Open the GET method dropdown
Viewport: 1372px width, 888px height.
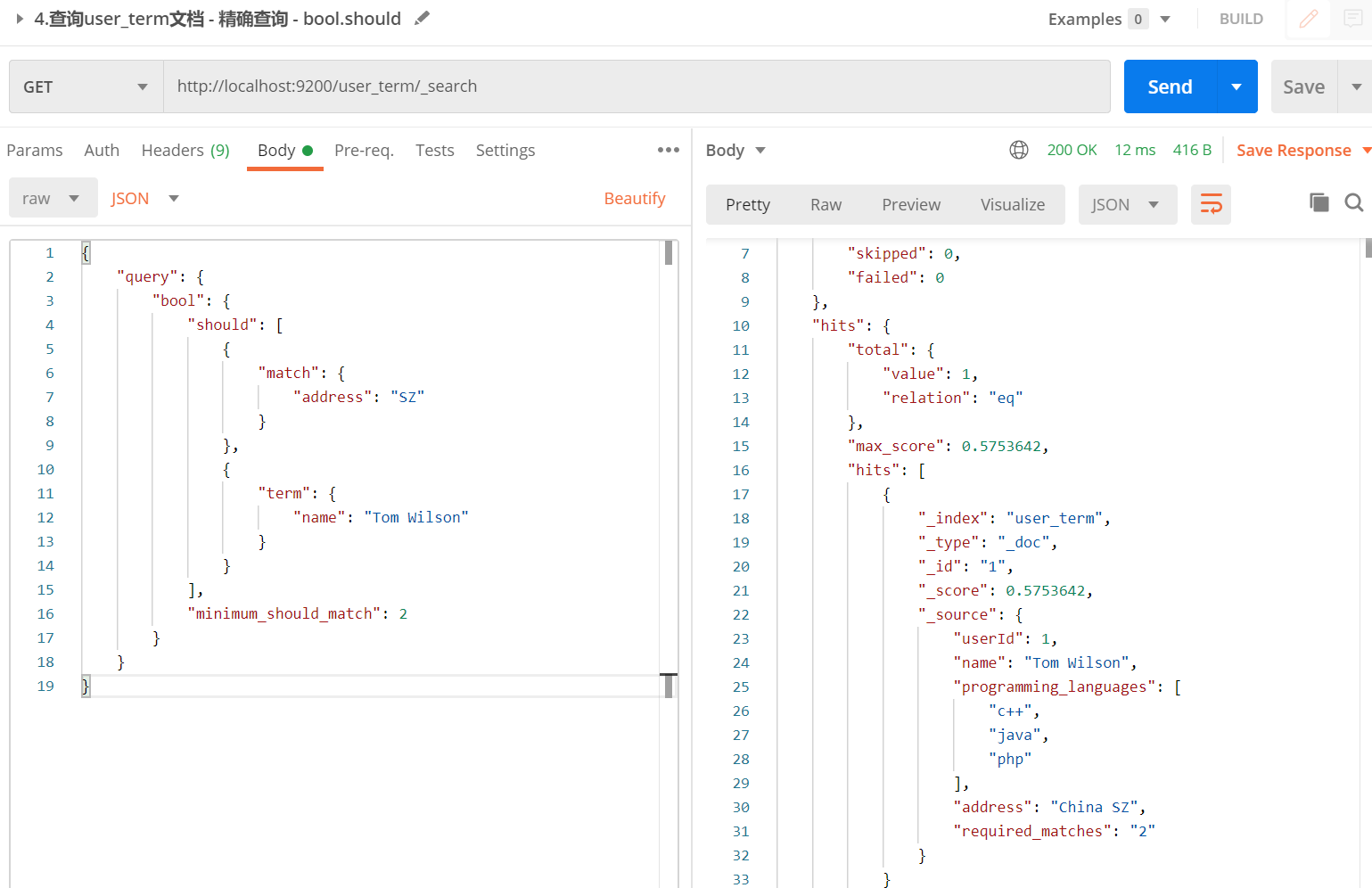coord(86,86)
